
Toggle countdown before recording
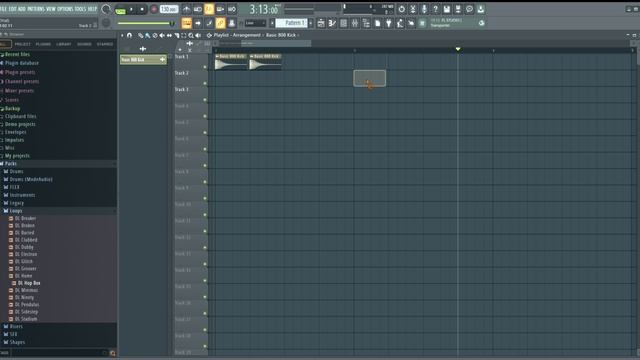click(x=209, y=9)
